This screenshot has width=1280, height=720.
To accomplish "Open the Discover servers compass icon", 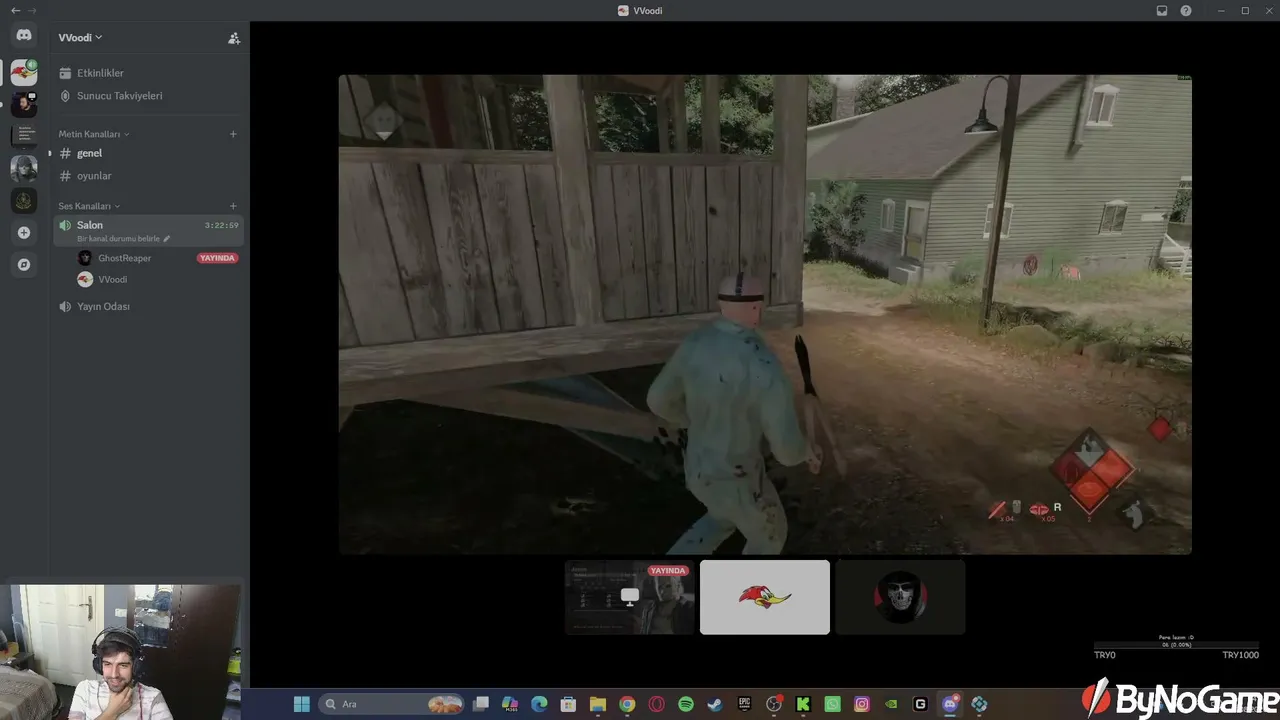I will [24, 265].
